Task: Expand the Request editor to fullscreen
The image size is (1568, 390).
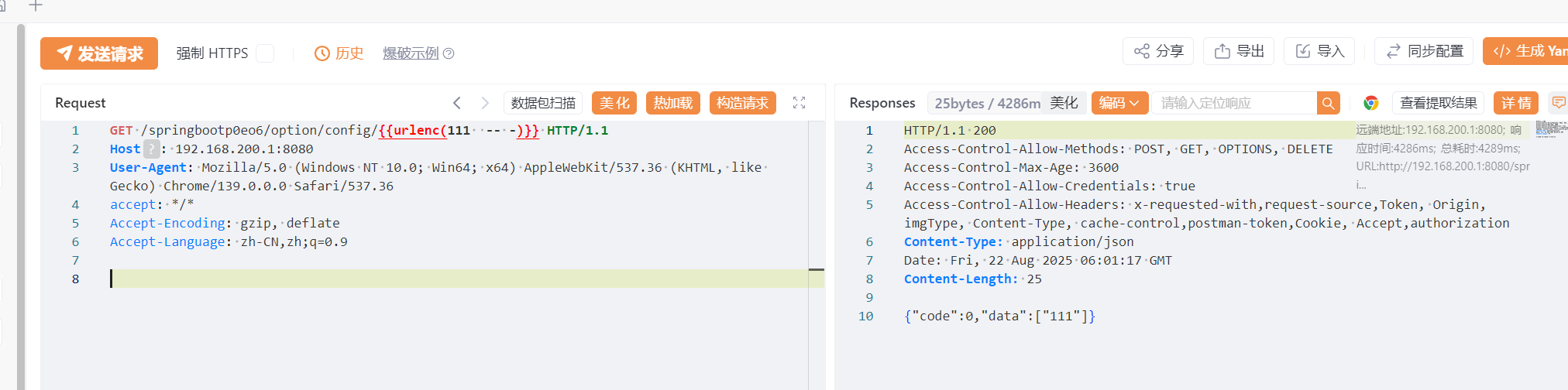Action: tap(799, 103)
